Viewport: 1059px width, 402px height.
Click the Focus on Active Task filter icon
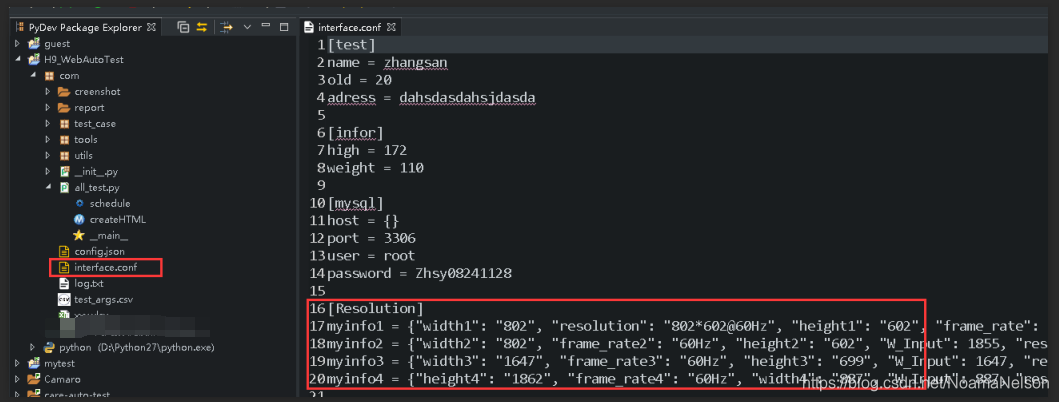tap(226, 27)
